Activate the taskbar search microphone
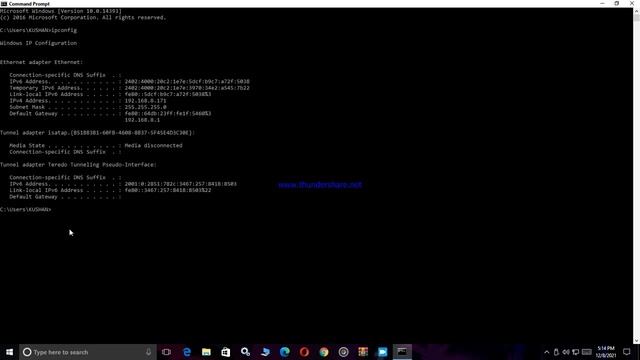This screenshot has width=640, height=360. (x=148, y=352)
